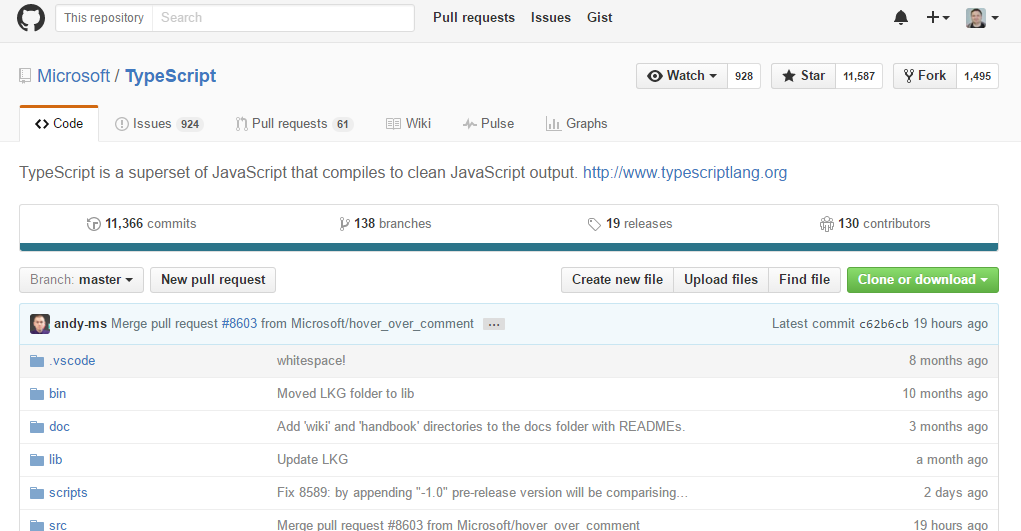
Task: Open the plus create-new menu
Action: pos(938,18)
